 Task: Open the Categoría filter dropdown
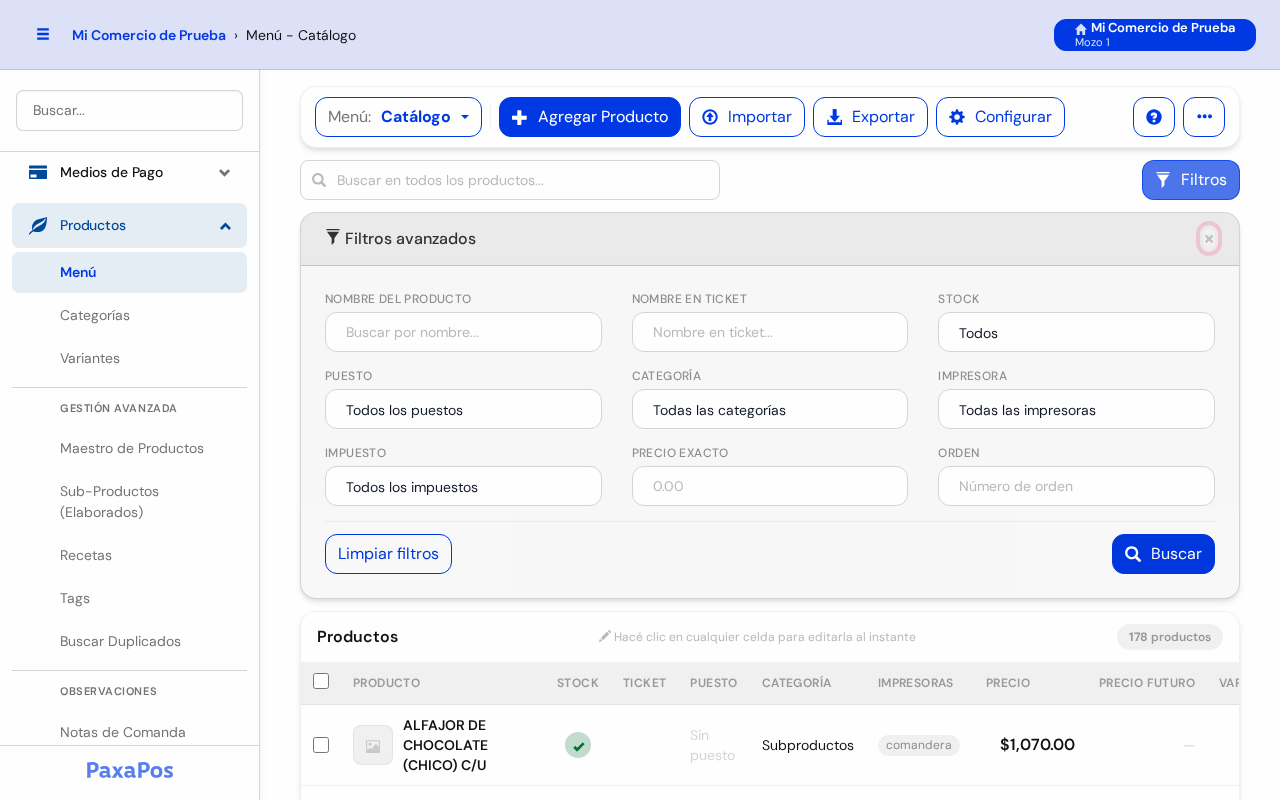coord(770,409)
